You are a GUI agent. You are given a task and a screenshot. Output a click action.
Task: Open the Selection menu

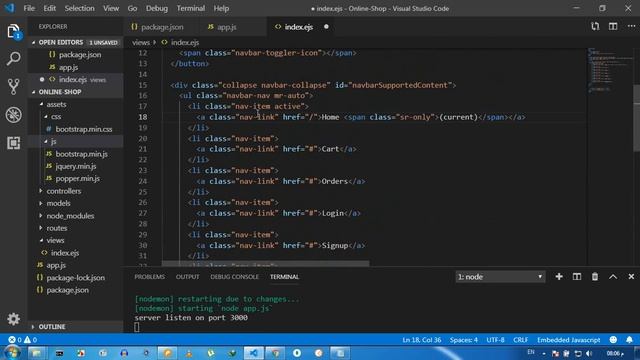(79, 8)
